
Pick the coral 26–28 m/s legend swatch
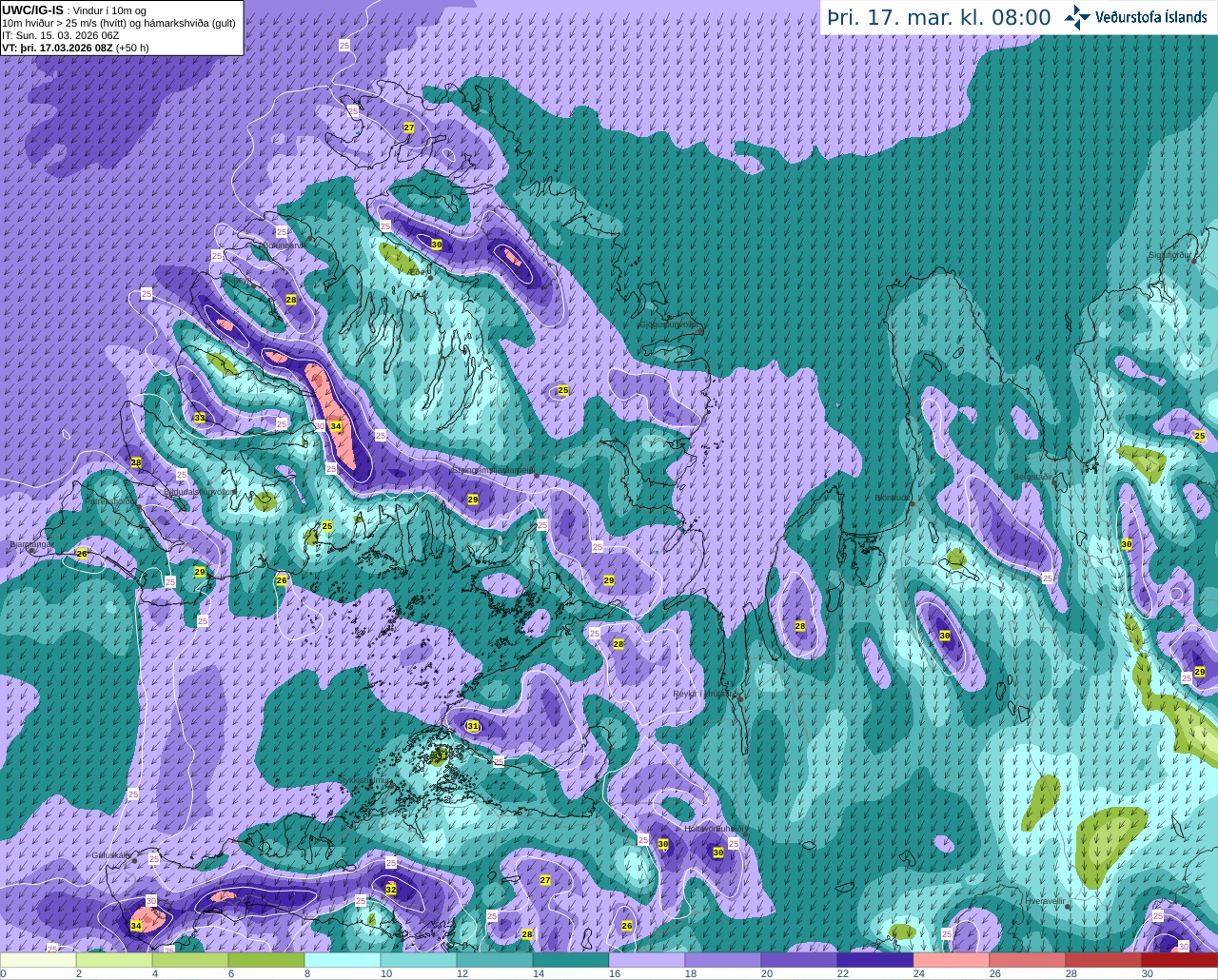[x=1028, y=961]
